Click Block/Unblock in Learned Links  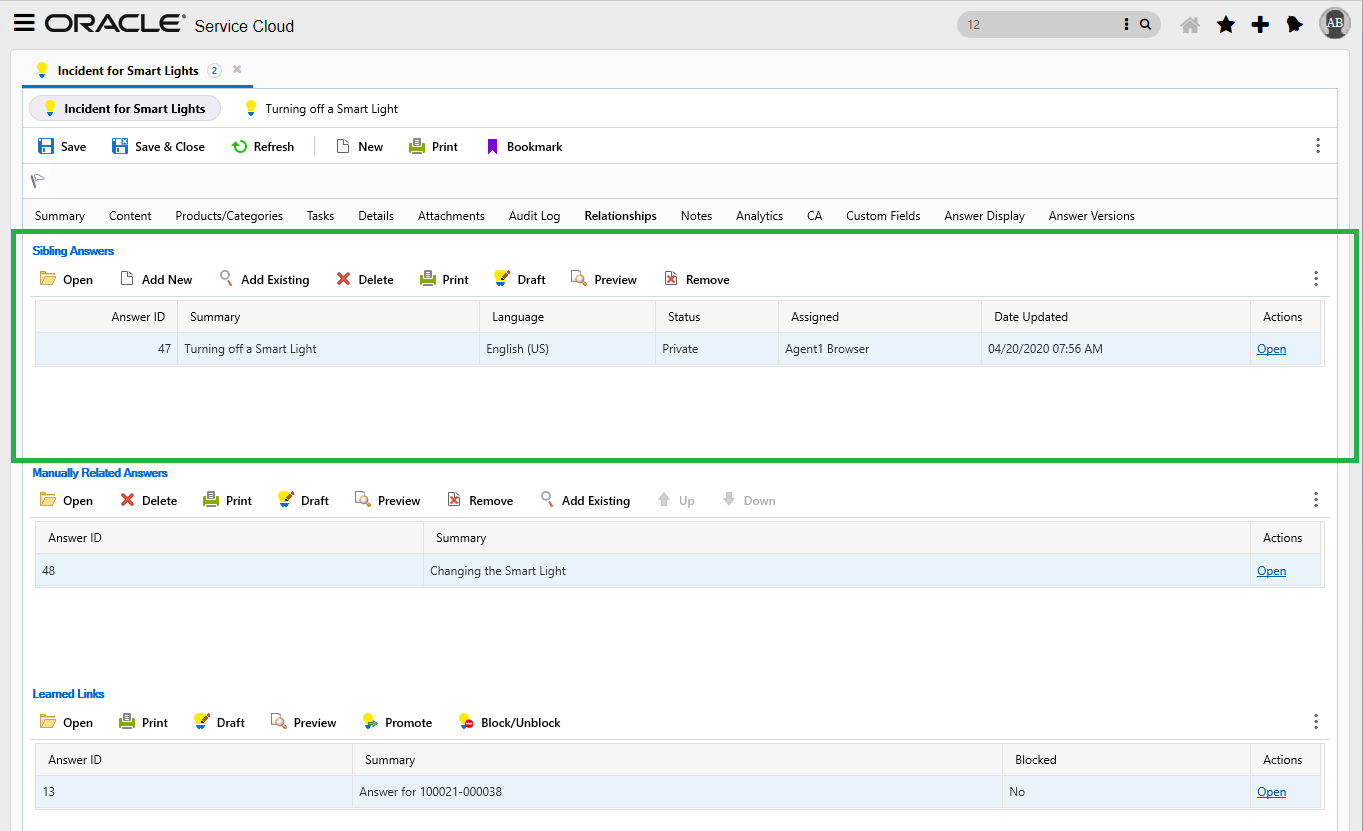coord(509,723)
